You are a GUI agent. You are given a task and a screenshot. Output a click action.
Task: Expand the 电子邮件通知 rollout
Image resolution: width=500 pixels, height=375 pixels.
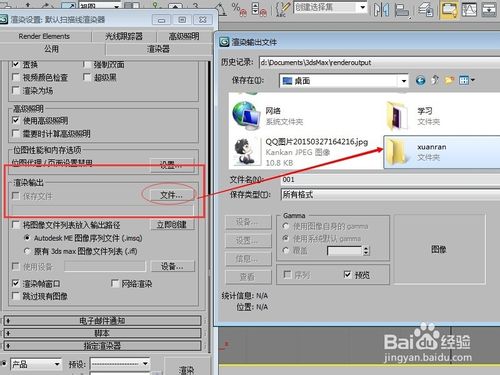(x=102, y=321)
